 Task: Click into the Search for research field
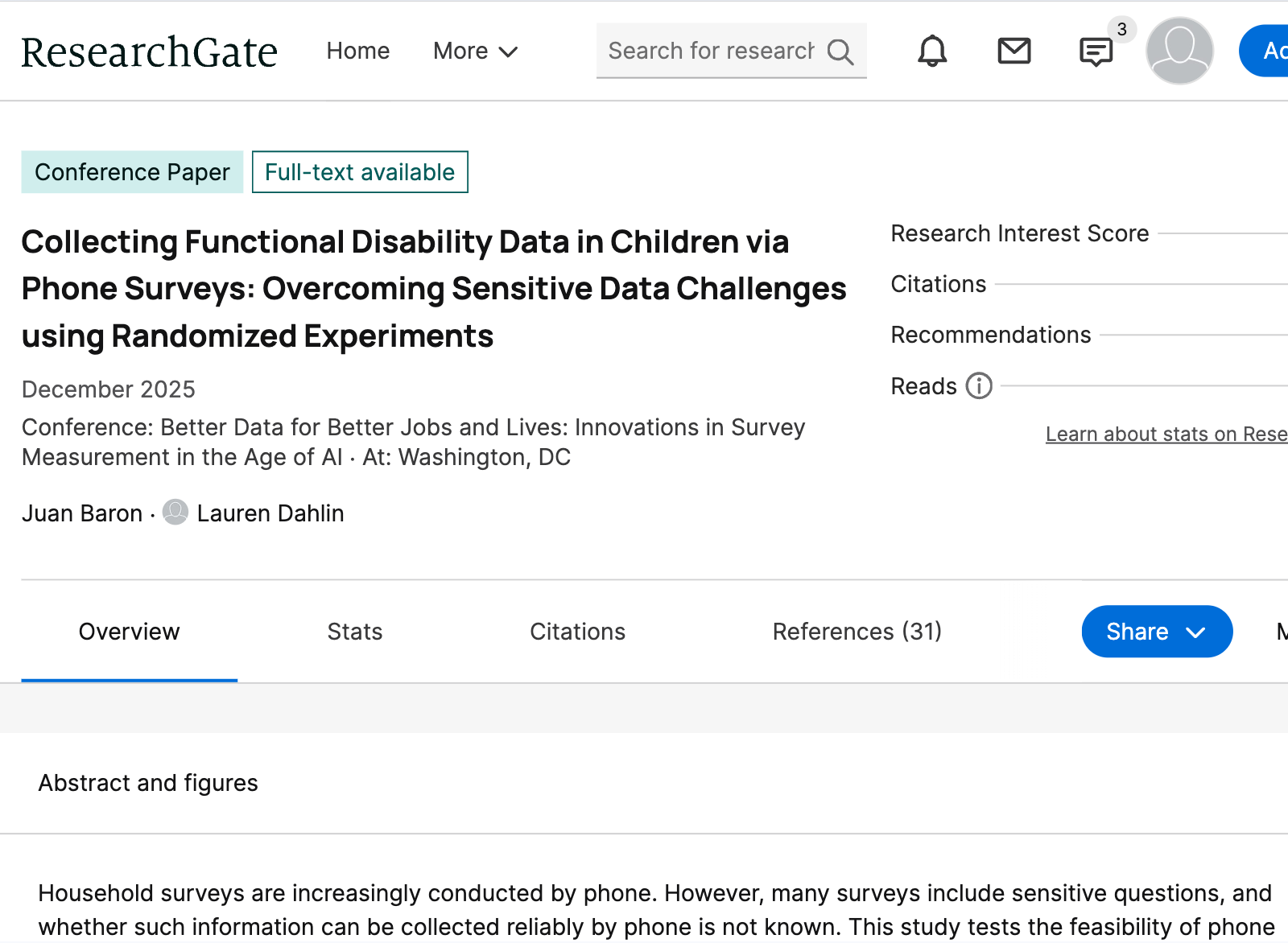[x=710, y=51]
